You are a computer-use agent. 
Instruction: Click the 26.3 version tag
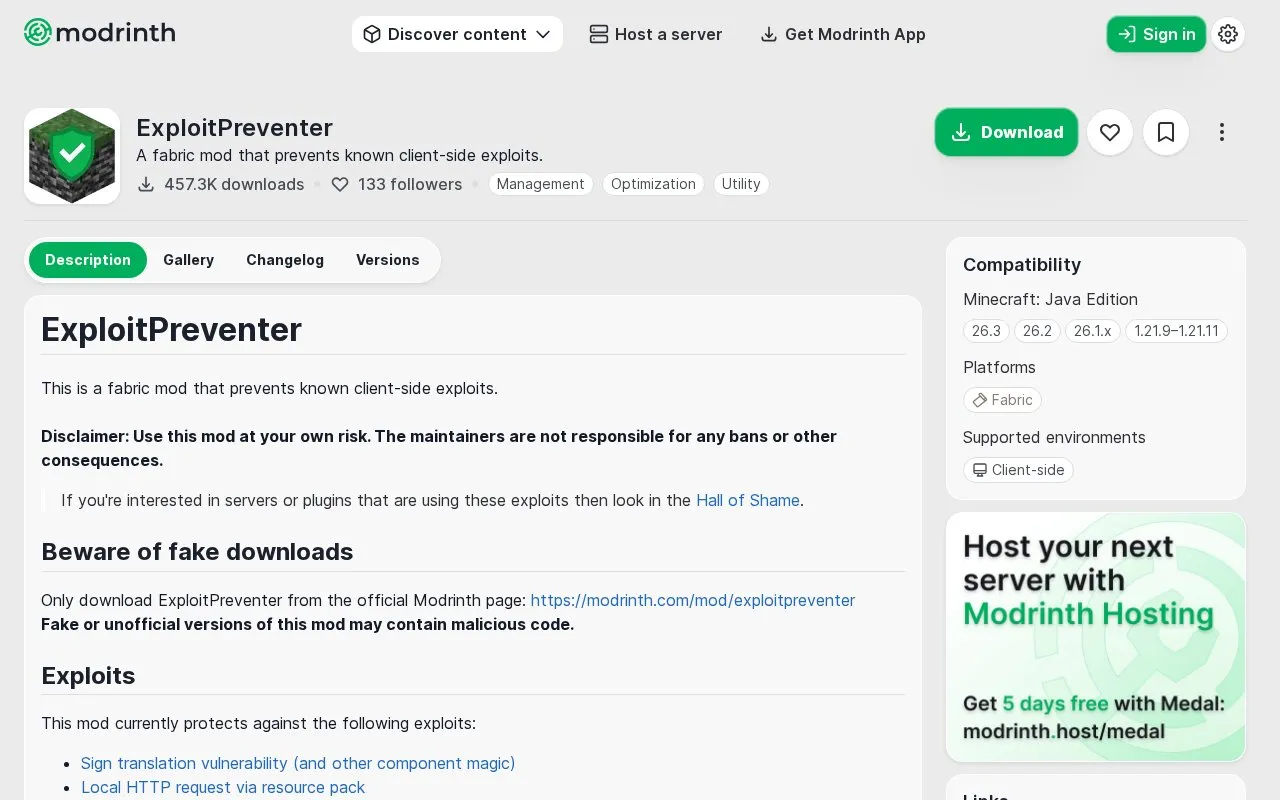point(986,331)
